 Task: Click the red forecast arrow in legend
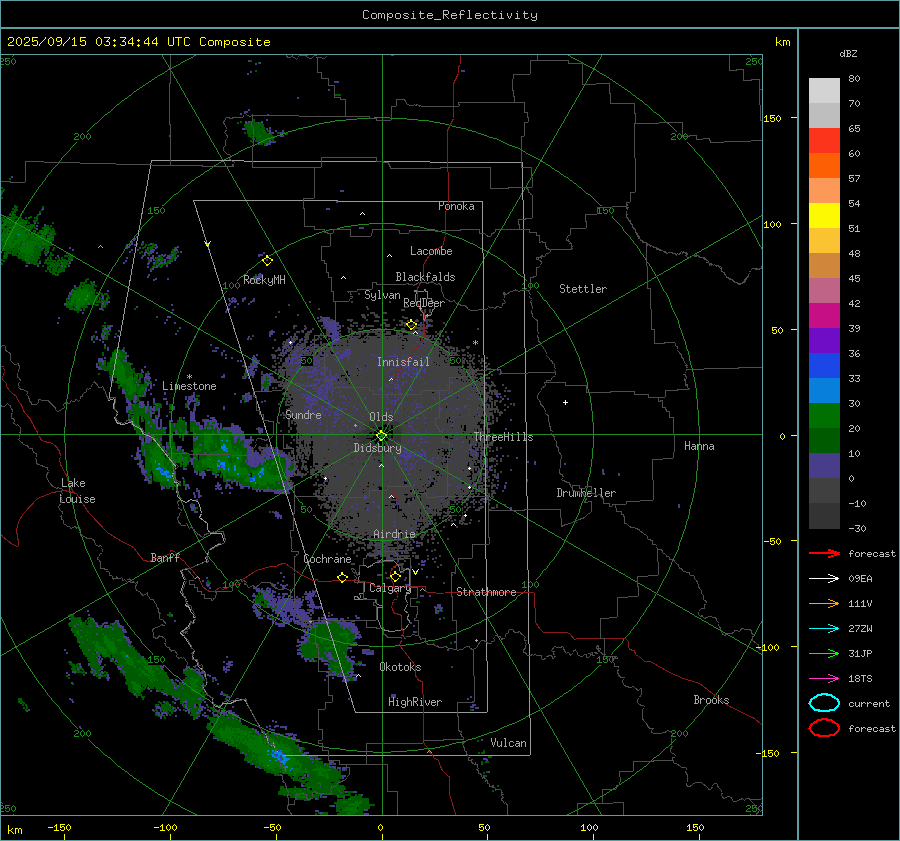coord(824,553)
